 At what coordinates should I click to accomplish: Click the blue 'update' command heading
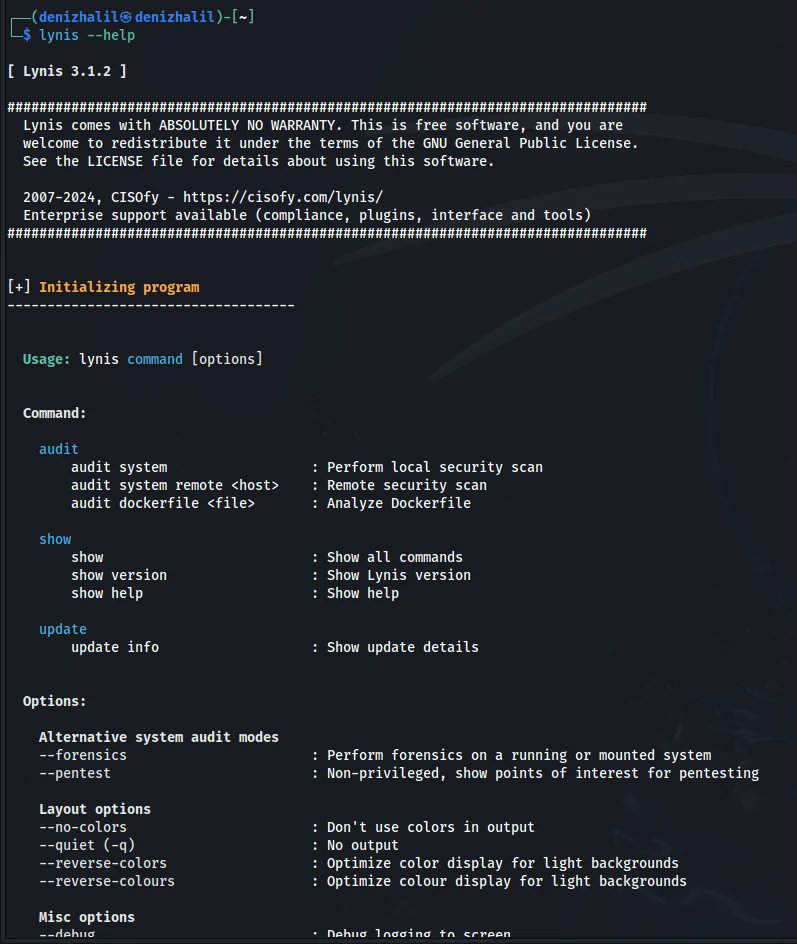[x=63, y=630]
